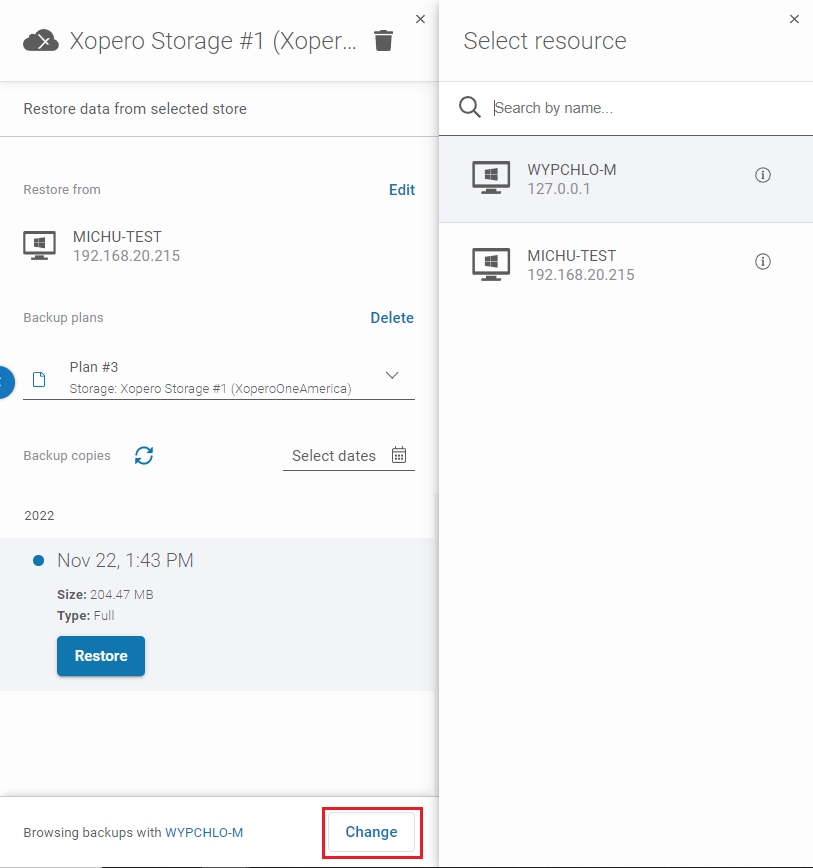The width and height of the screenshot is (813, 868).
Task: Show info for MICHU-TEST resource
Action: [763, 262]
